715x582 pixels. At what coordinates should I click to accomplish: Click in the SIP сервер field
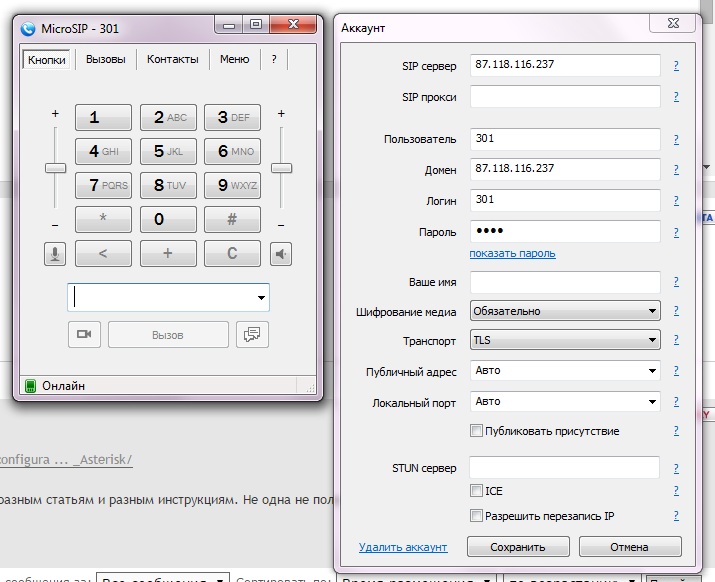pos(565,65)
